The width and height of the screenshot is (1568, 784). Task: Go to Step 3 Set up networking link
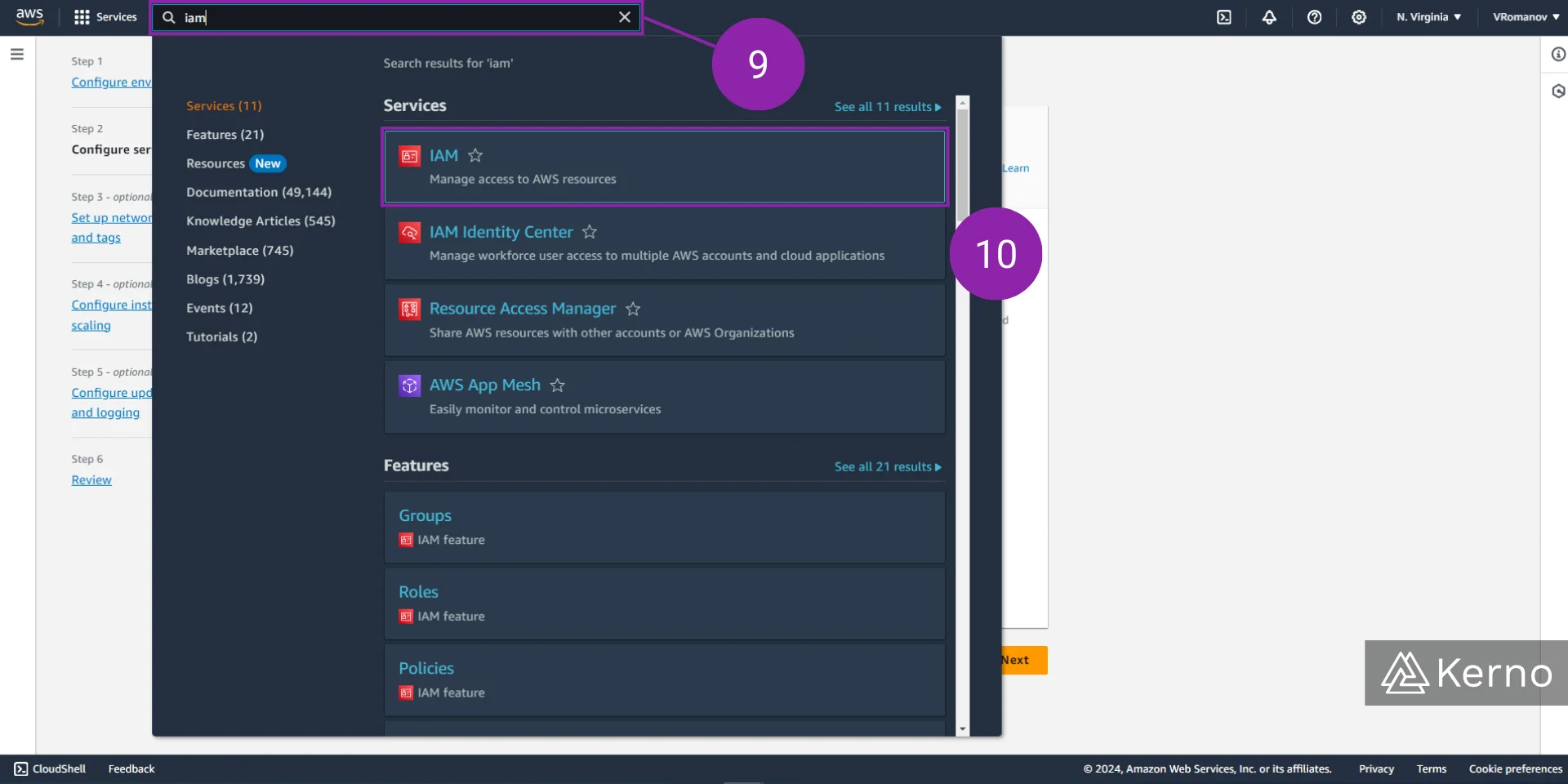pyautogui.click(x=111, y=228)
